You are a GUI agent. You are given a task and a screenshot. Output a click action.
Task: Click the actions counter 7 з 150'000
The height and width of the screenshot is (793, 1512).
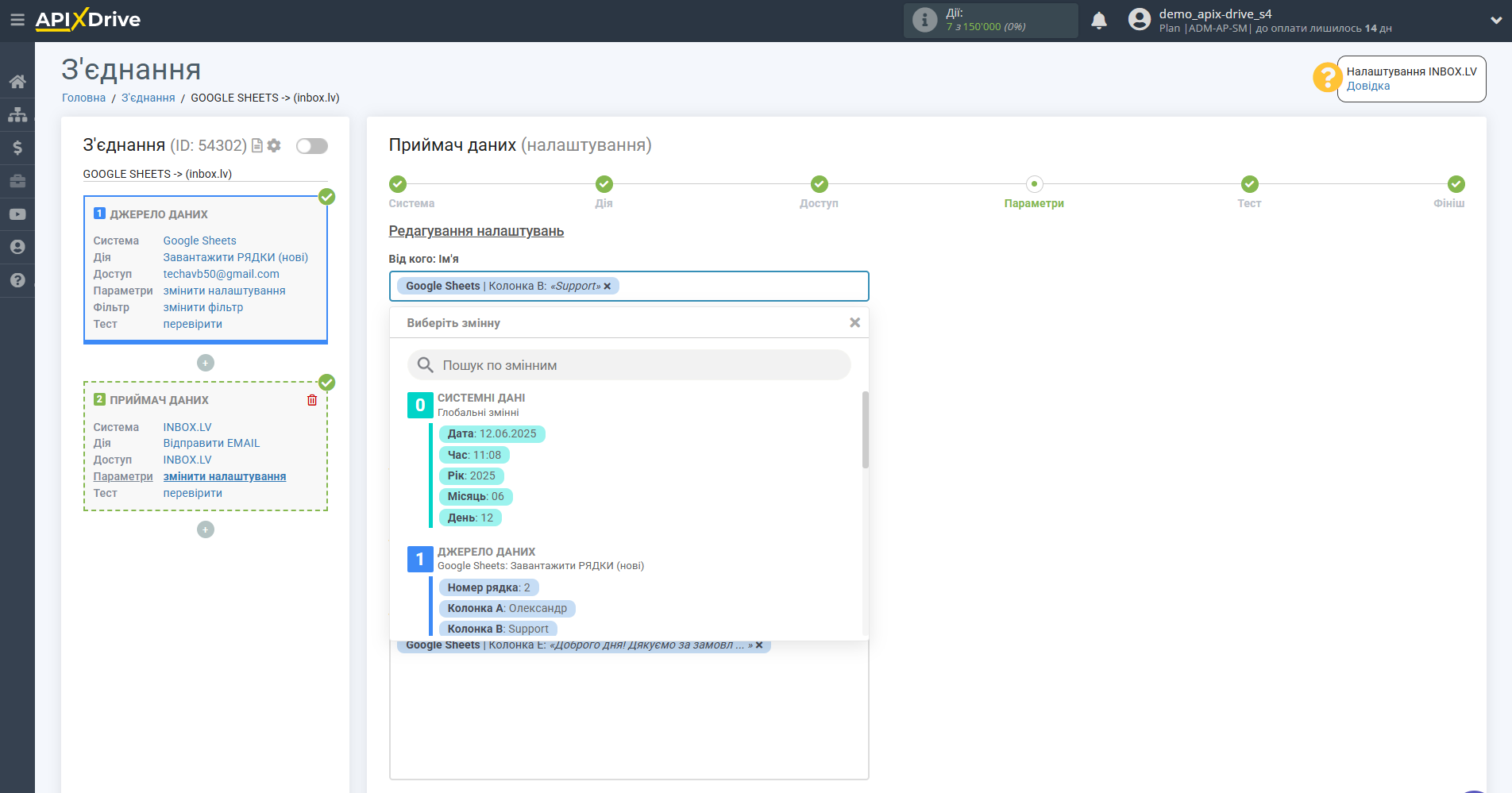(986, 27)
